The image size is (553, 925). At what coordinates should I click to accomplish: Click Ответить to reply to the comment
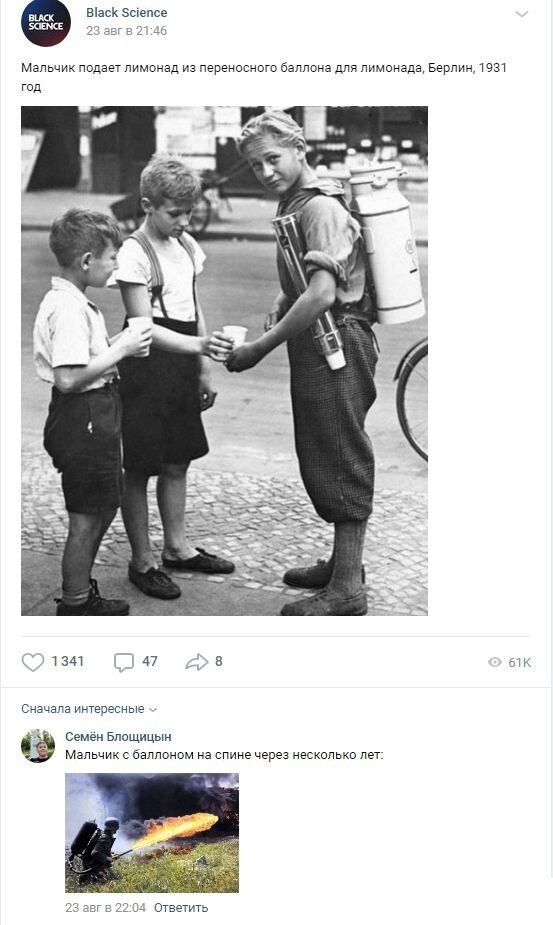click(181, 907)
